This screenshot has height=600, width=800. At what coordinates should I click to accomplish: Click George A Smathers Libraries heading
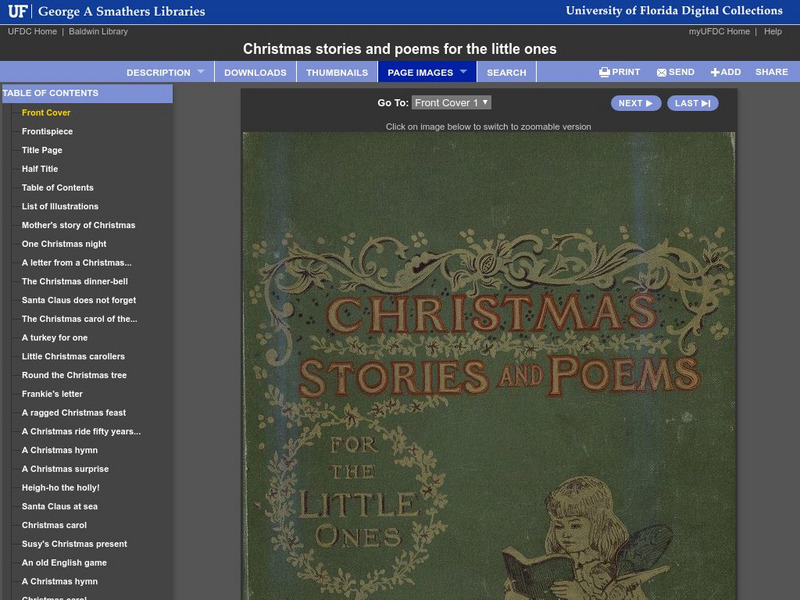pyautogui.click(x=121, y=11)
